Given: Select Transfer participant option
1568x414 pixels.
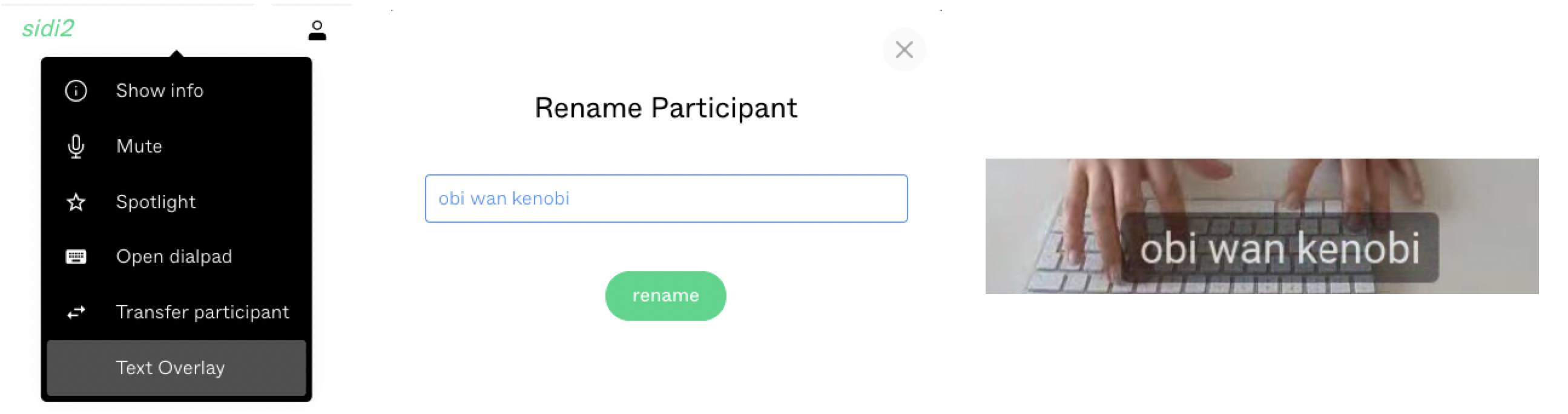Looking at the screenshot, I should (203, 312).
